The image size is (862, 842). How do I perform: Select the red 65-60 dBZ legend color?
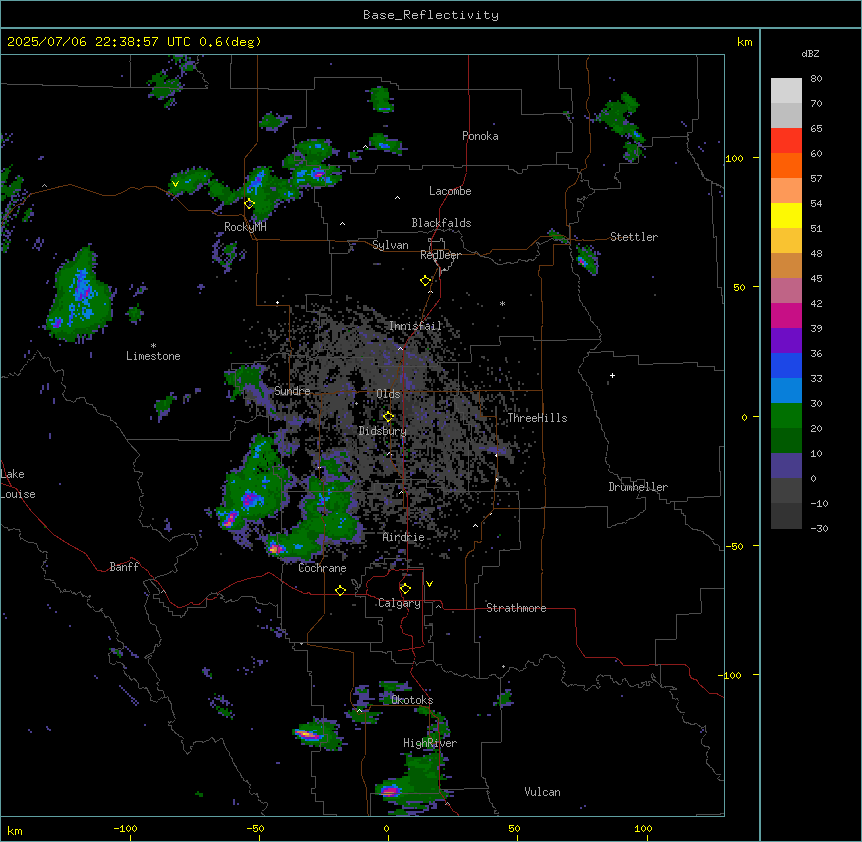click(x=786, y=141)
